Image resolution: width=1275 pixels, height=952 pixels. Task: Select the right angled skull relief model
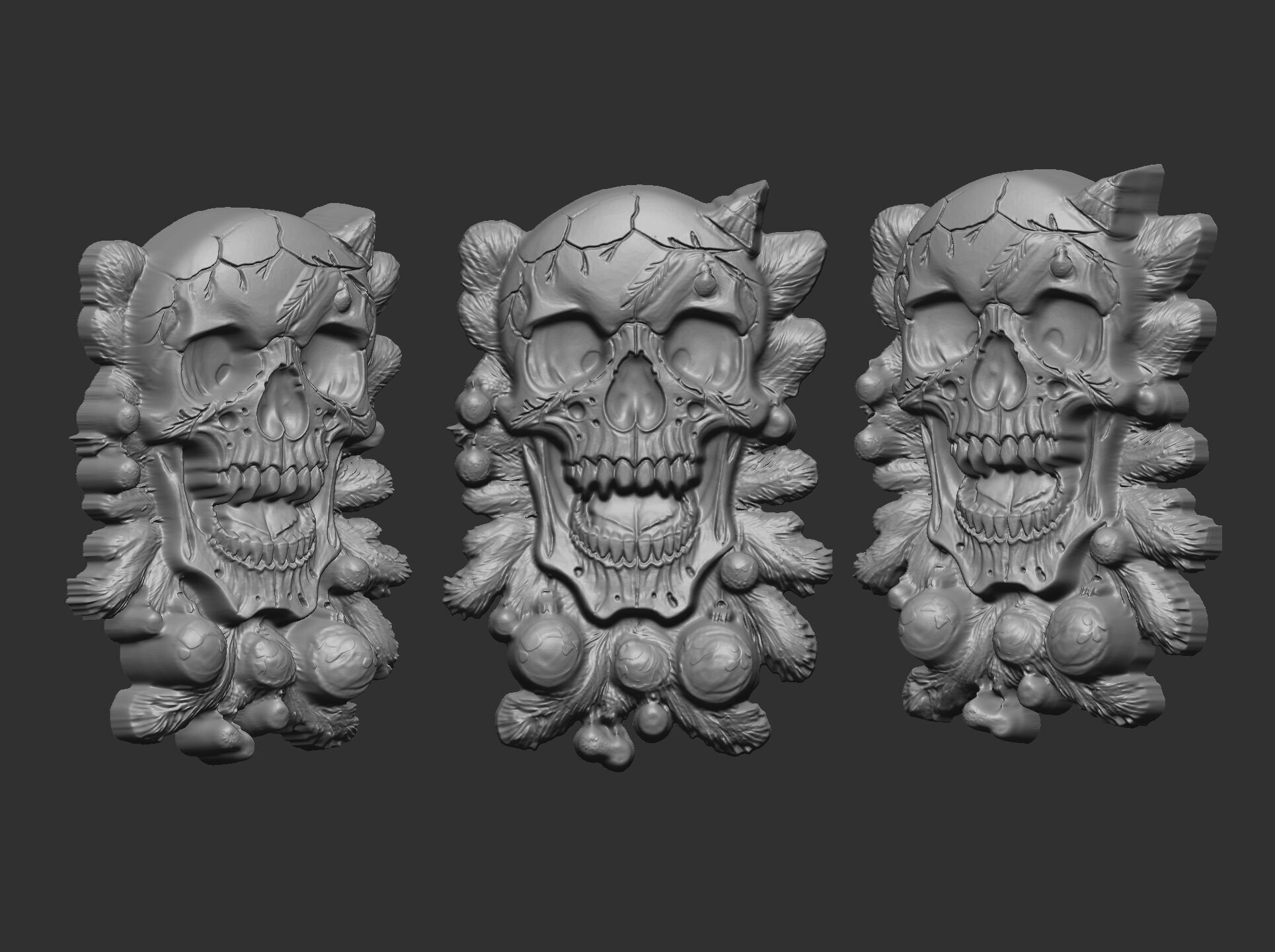(1036, 453)
